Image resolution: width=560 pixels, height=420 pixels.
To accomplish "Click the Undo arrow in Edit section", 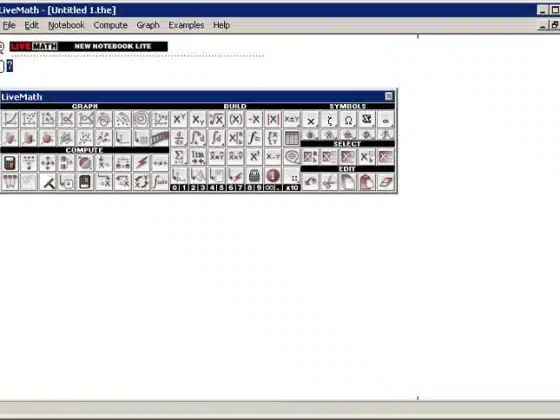I will (x=311, y=182).
